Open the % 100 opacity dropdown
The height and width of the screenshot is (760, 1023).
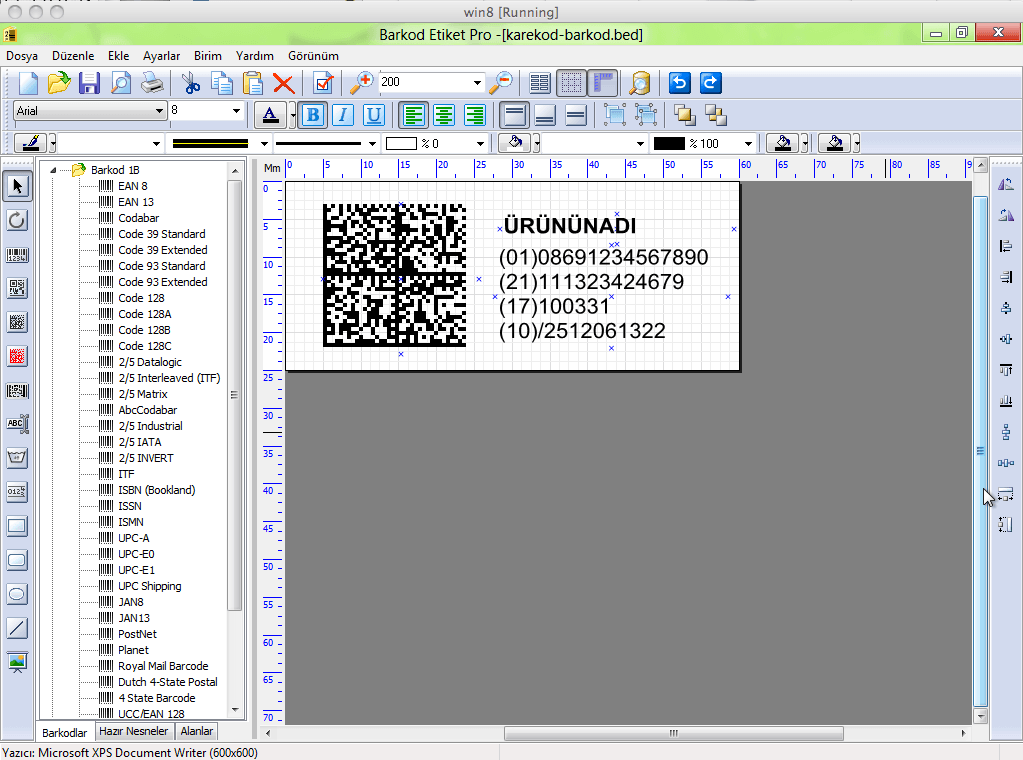pos(748,144)
